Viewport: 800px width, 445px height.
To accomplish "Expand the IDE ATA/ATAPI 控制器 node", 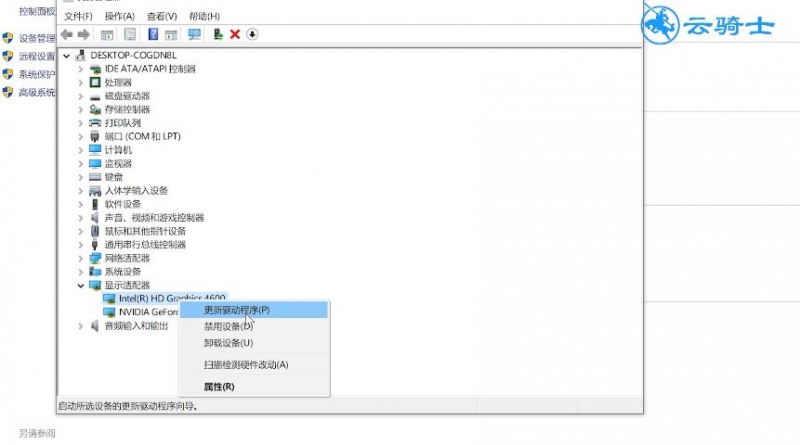I will (80, 69).
